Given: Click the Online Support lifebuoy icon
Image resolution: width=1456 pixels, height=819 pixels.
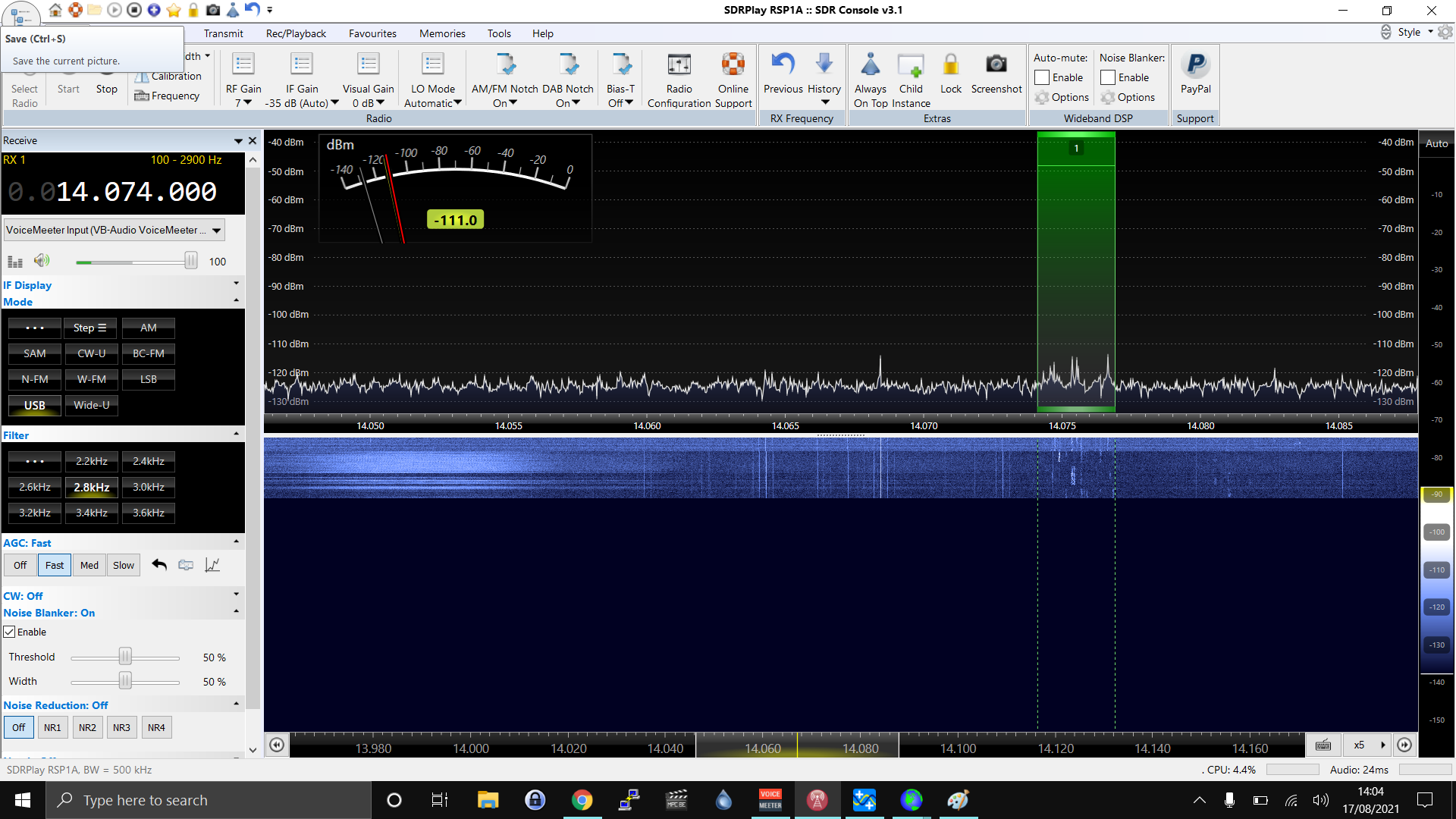Looking at the screenshot, I should coord(733,65).
